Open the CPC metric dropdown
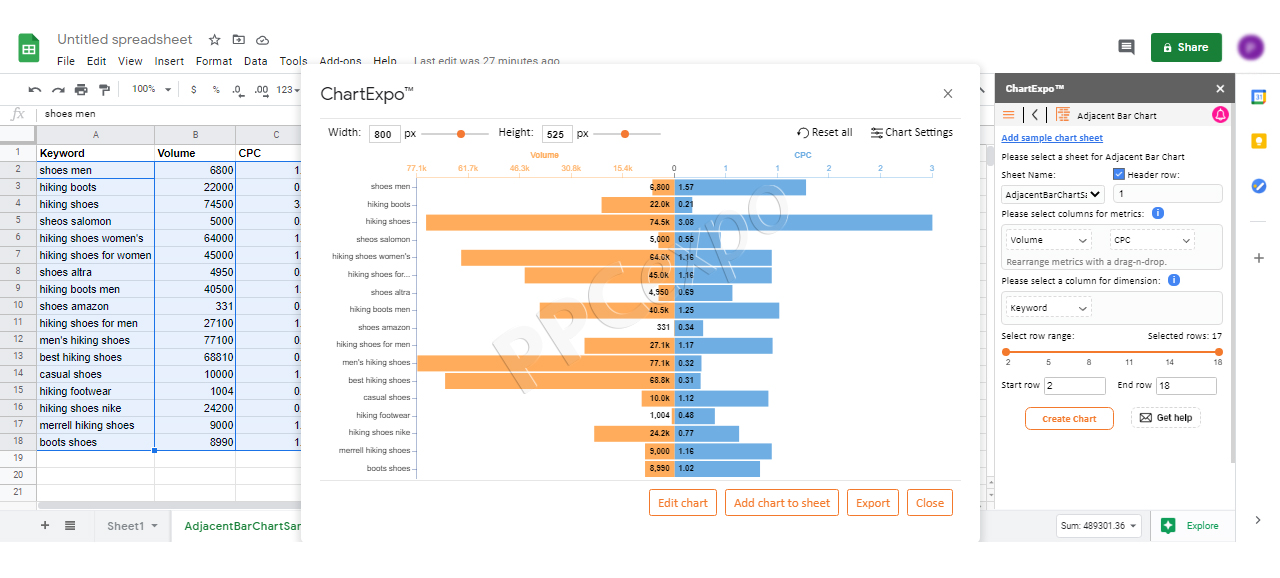Viewport: 1280px width, 578px height. pos(1152,240)
